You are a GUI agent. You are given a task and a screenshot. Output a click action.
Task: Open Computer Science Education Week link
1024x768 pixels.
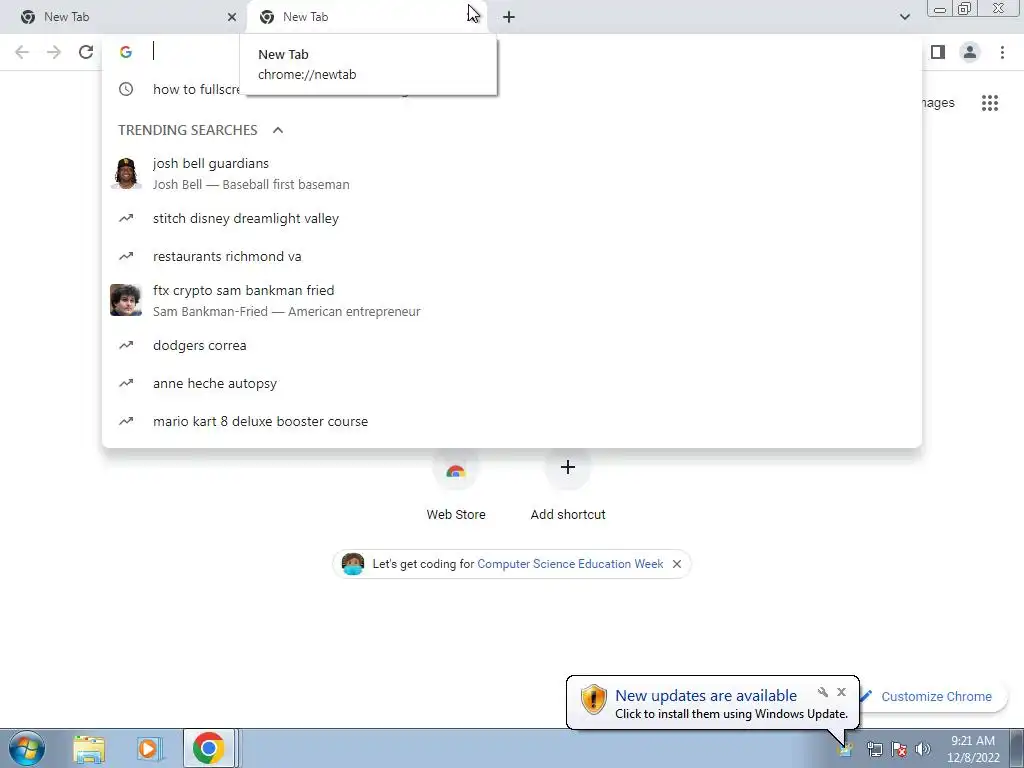point(570,564)
